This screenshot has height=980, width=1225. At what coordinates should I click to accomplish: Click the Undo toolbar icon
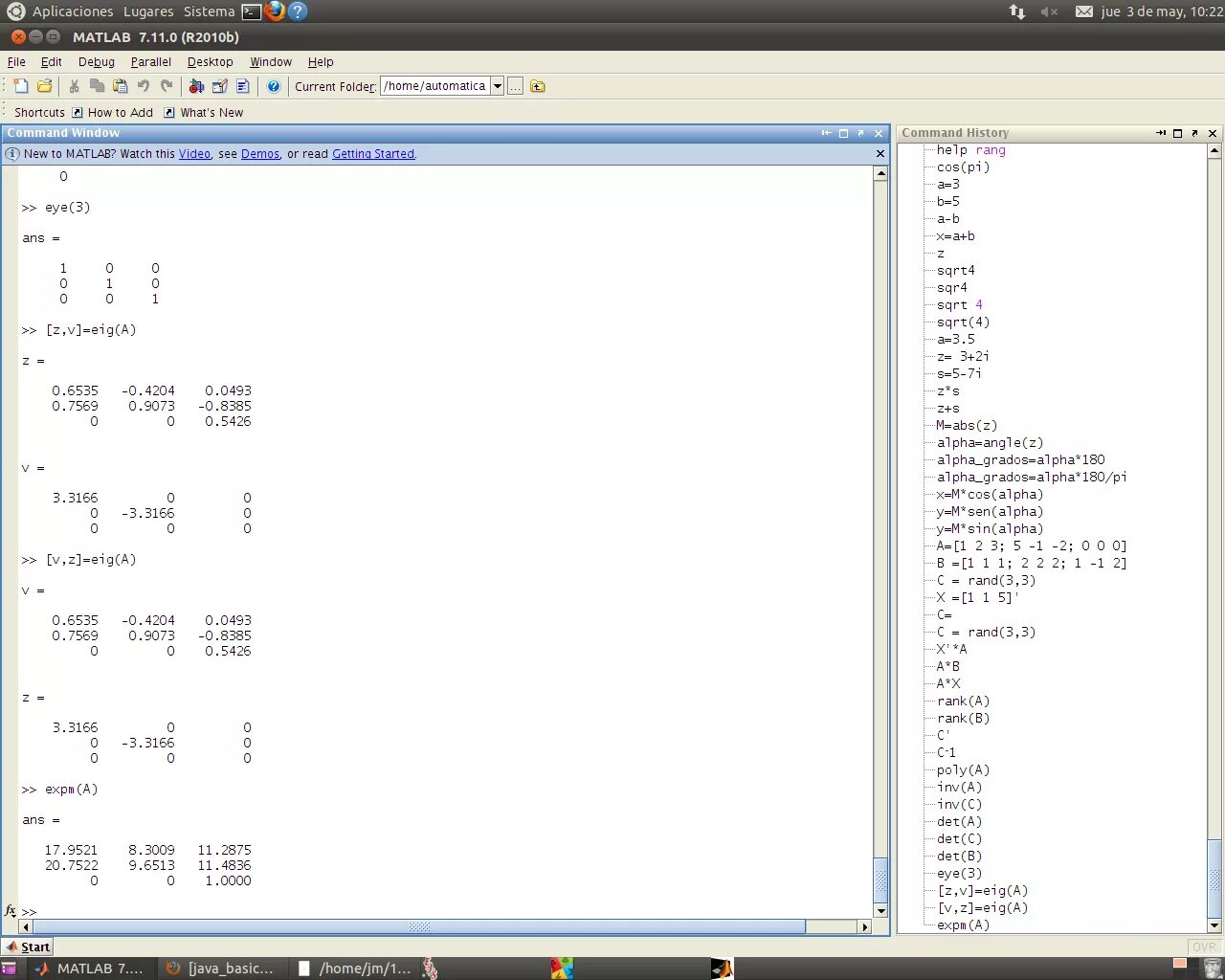pyautogui.click(x=144, y=86)
